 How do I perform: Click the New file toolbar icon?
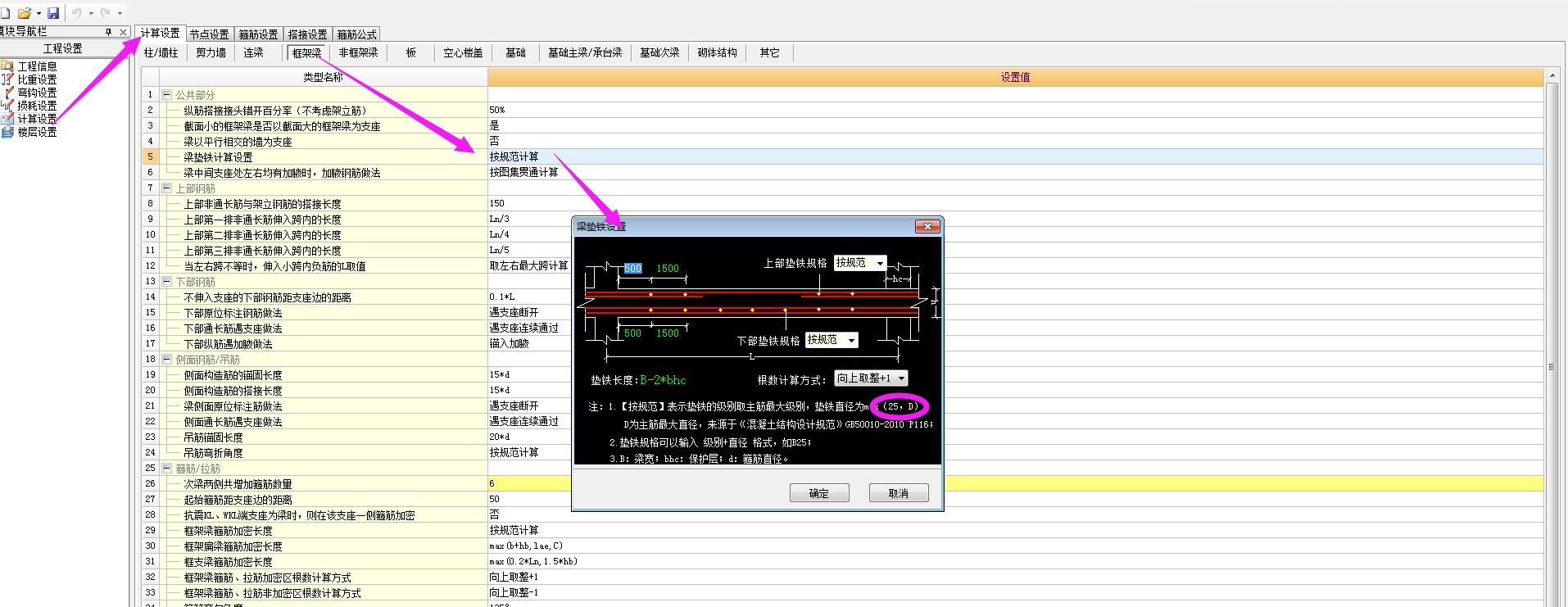click(4, 13)
